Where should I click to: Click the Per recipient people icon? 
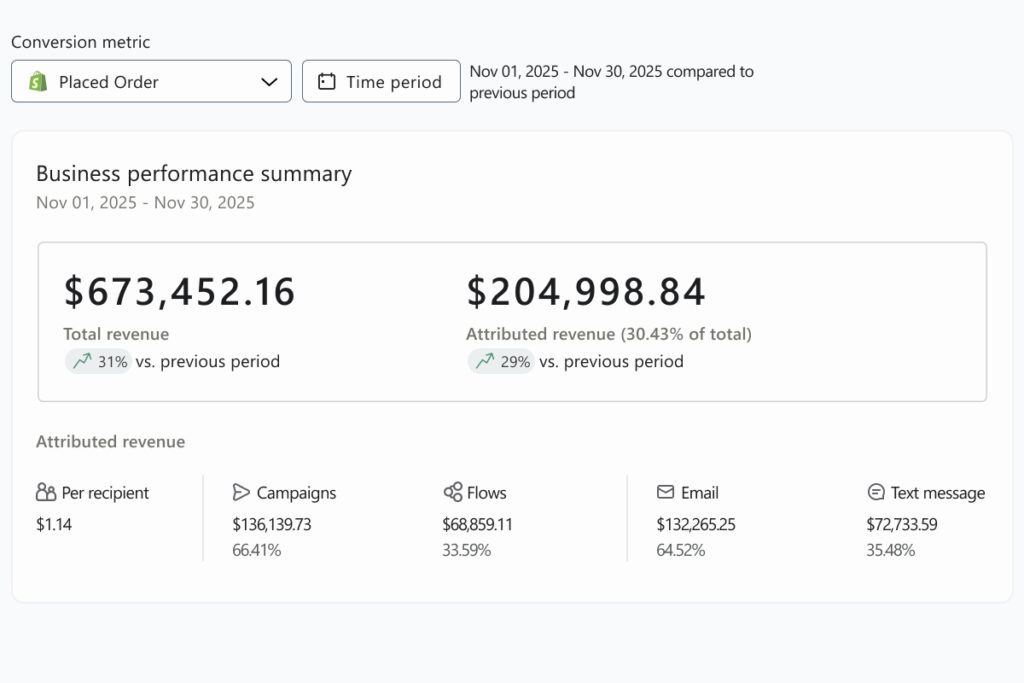(46, 492)
